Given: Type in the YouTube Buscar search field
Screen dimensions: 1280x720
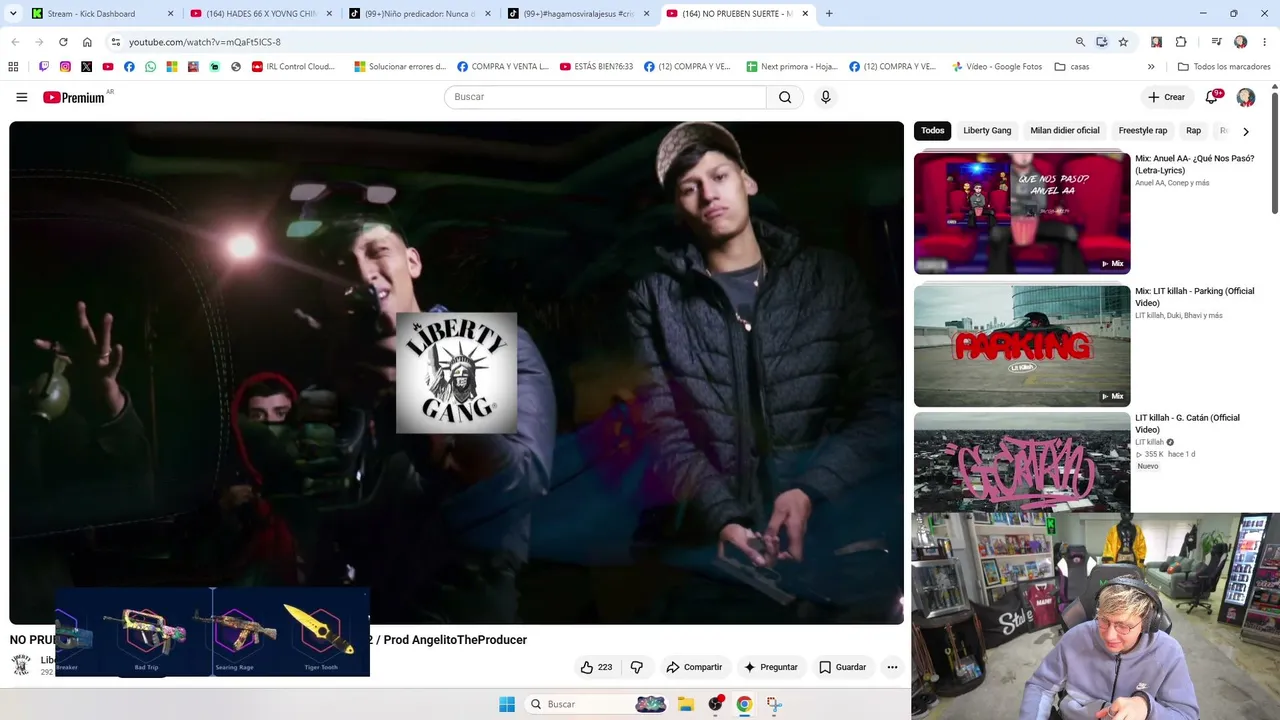Looking at the screenshot, I should [x=605, y=97].
